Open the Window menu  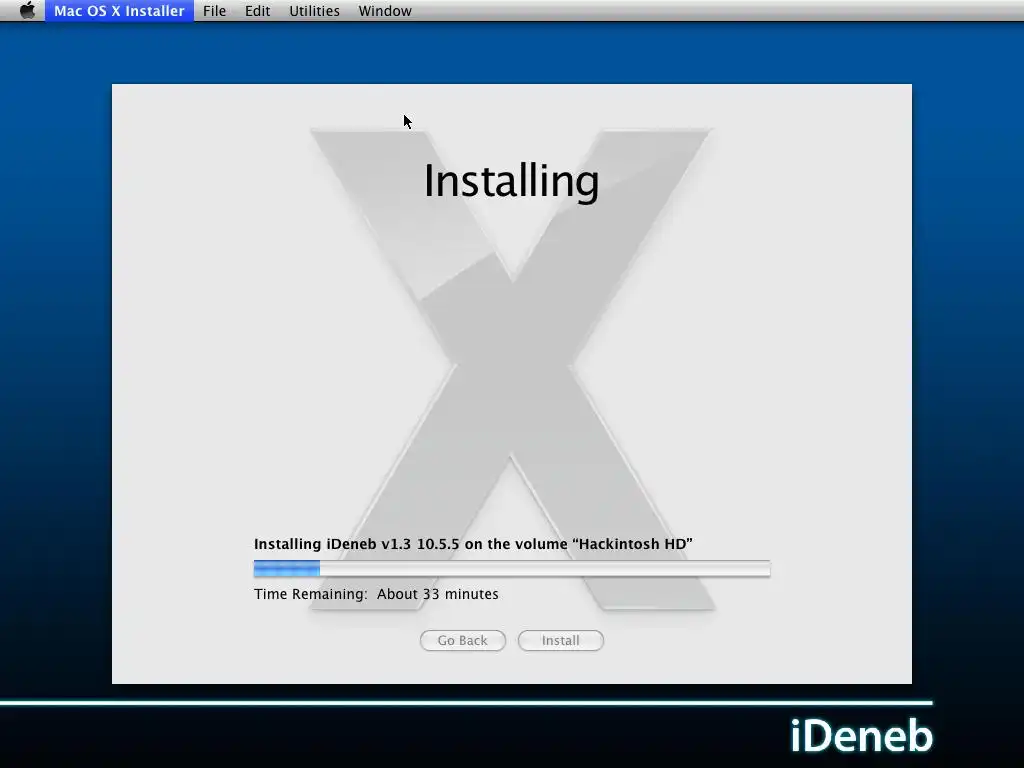click(x=385, y=10)
